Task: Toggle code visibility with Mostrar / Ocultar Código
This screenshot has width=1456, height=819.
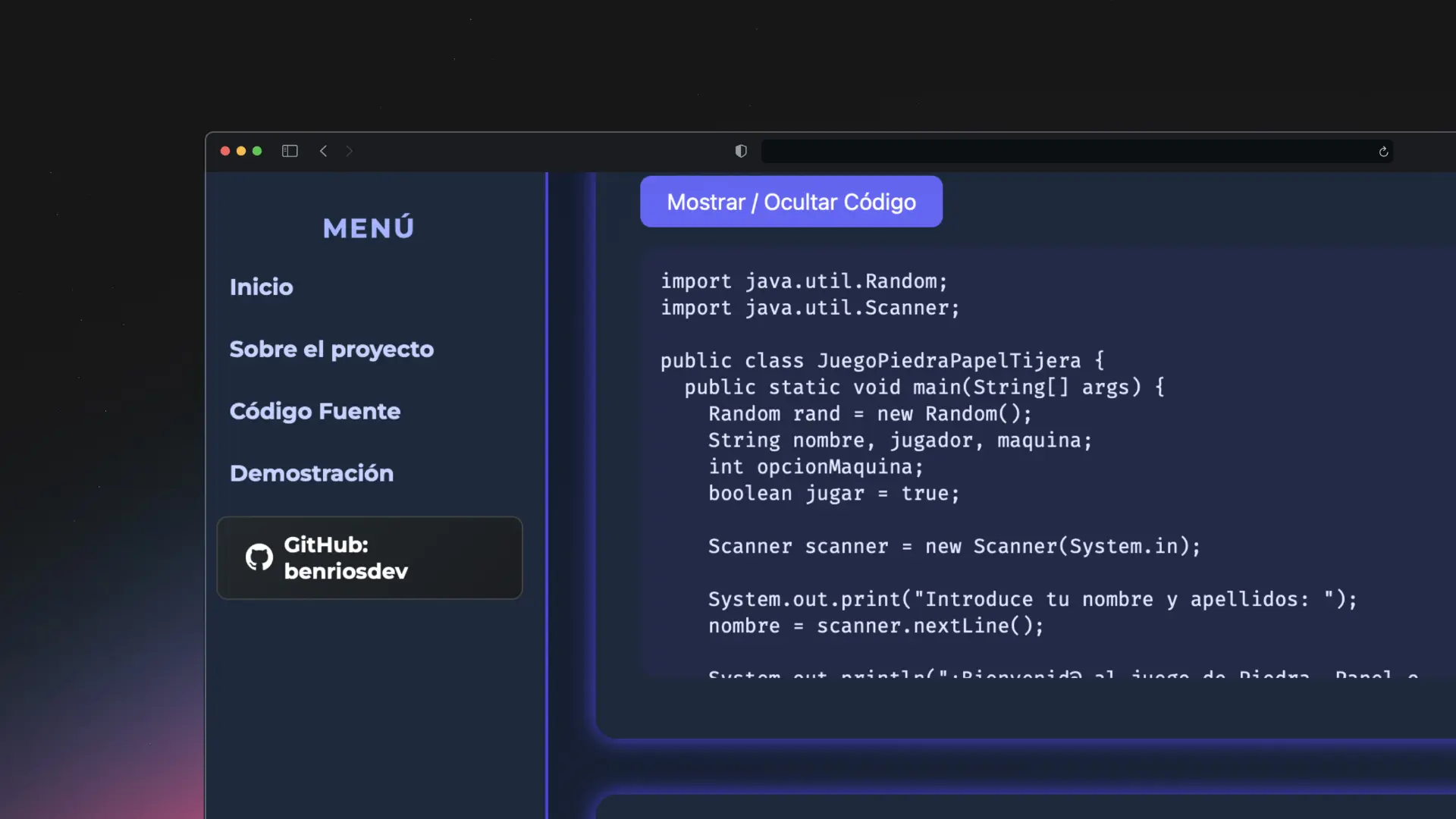Action: (x=791, y=202)
